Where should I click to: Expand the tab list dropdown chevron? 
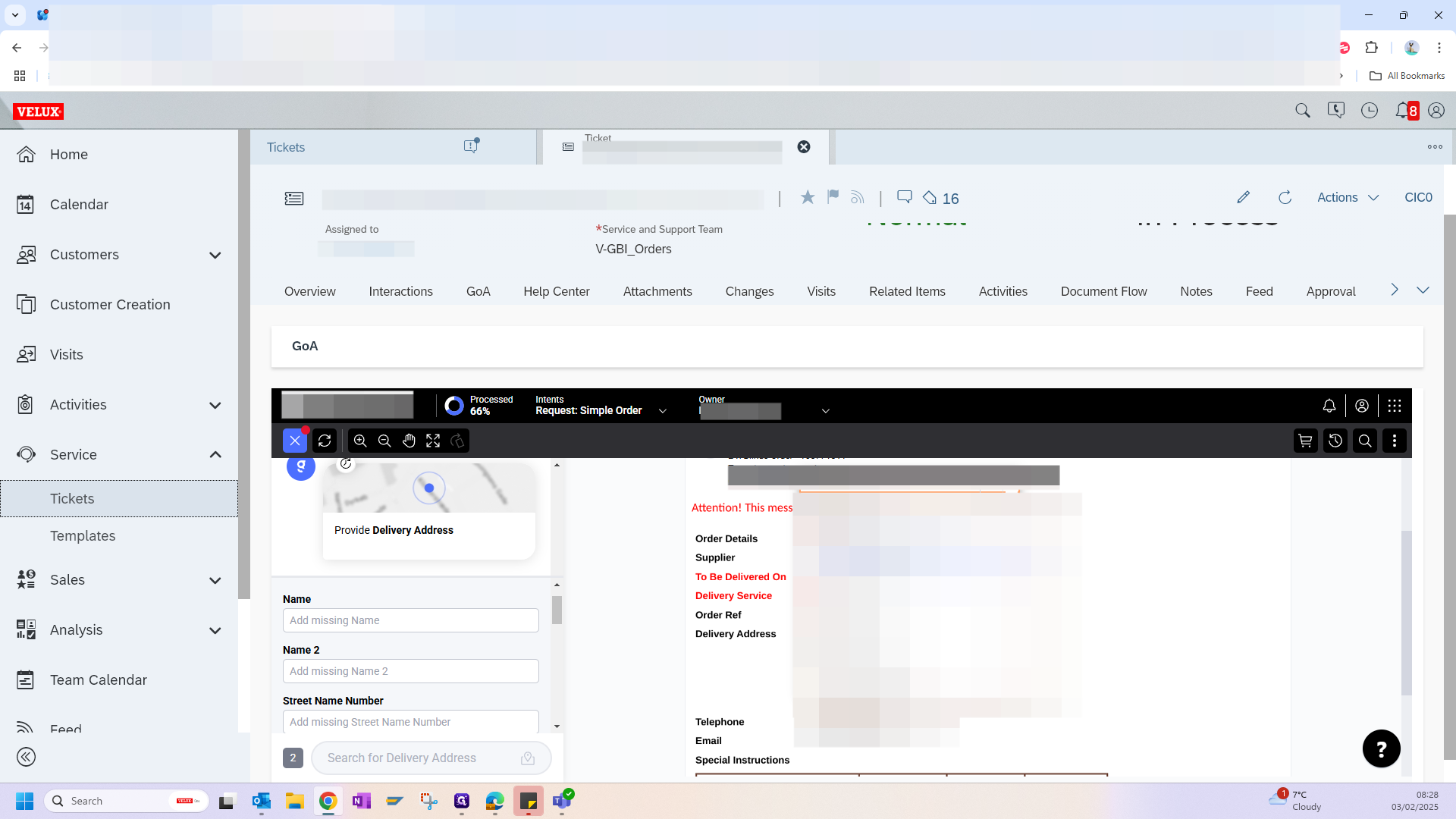tap(1423, 290)
